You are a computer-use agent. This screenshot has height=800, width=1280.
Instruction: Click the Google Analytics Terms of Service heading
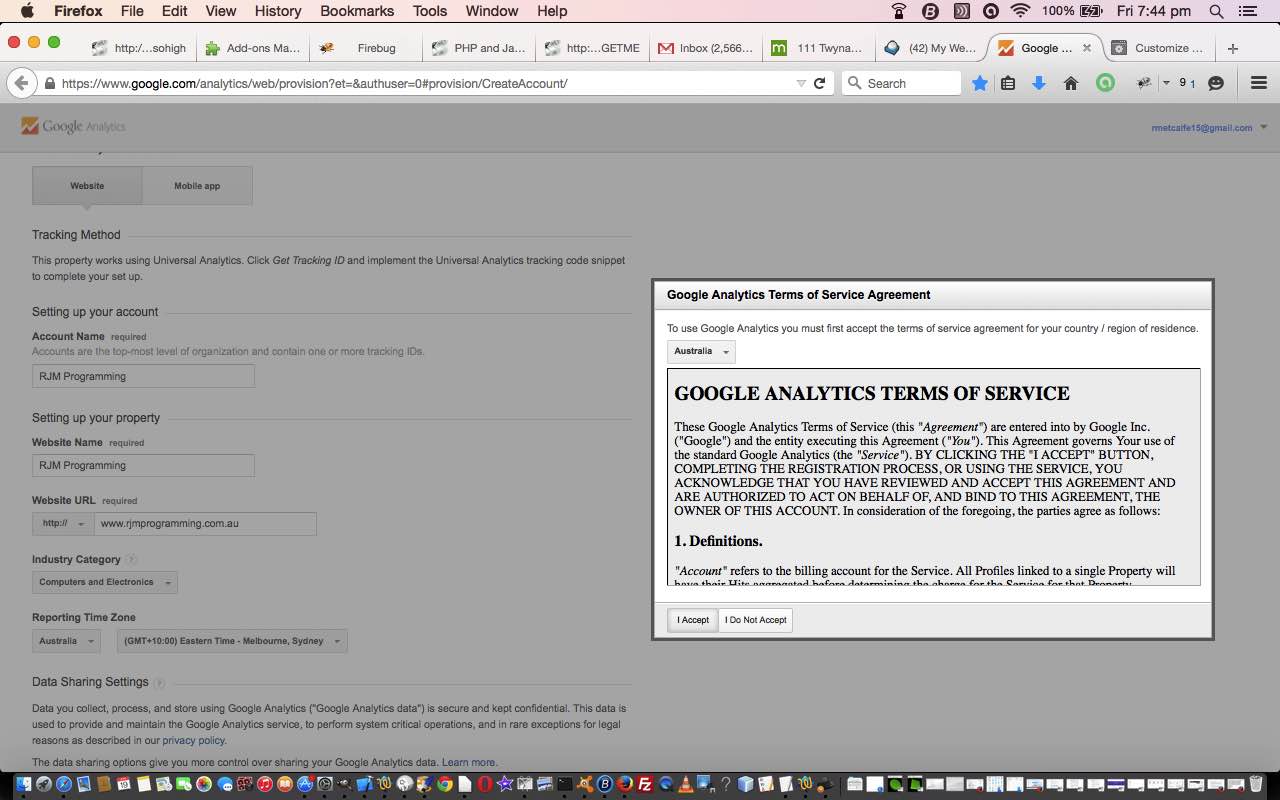point(872,394)
